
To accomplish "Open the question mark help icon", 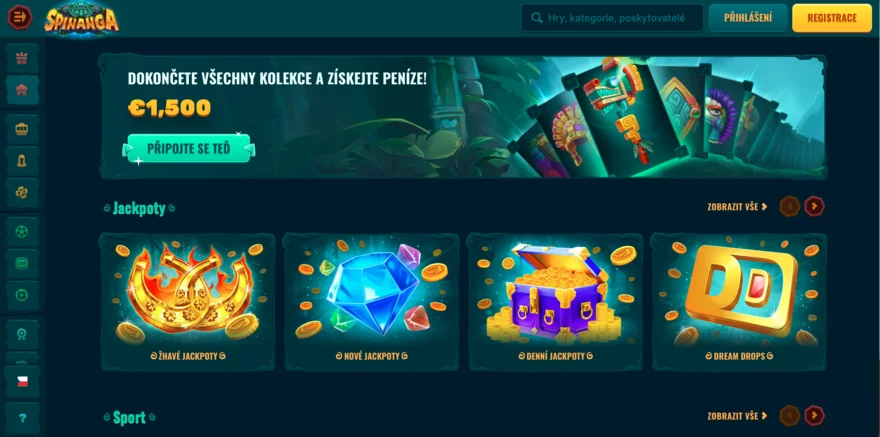I will point(22,418).
